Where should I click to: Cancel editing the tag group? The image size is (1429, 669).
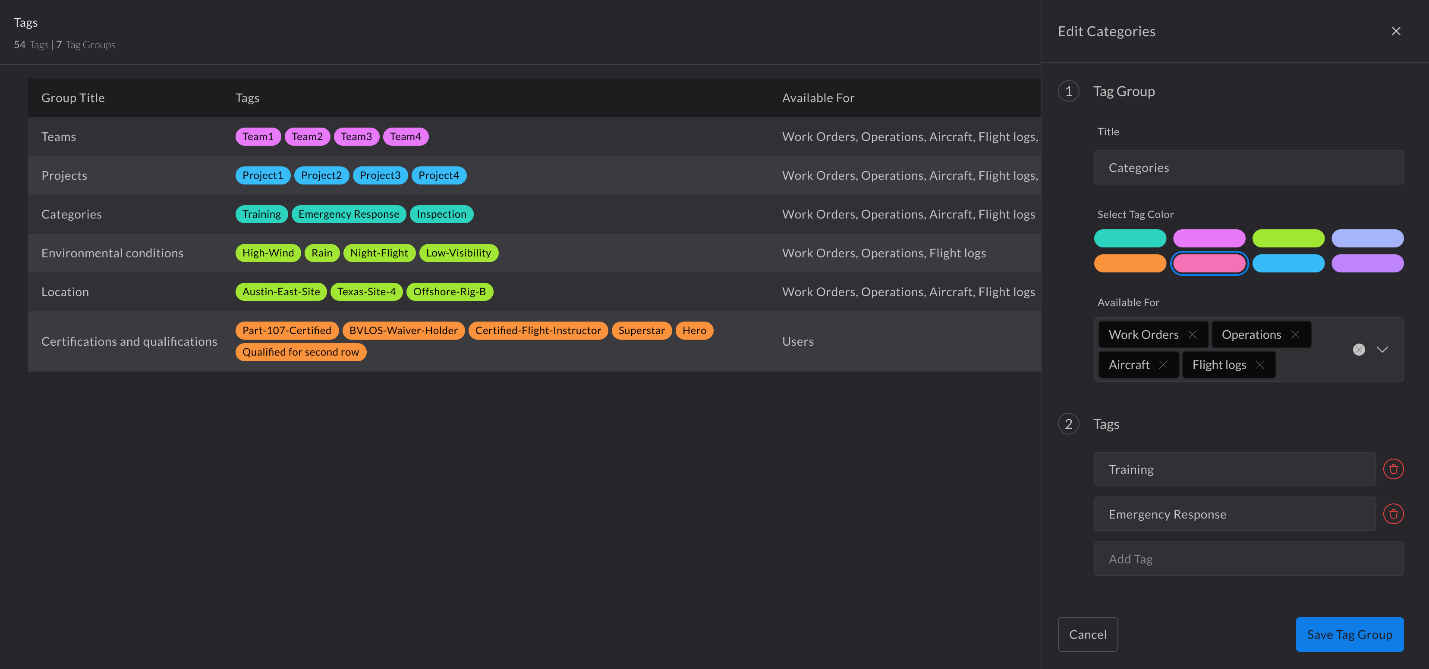(1087, 634)
